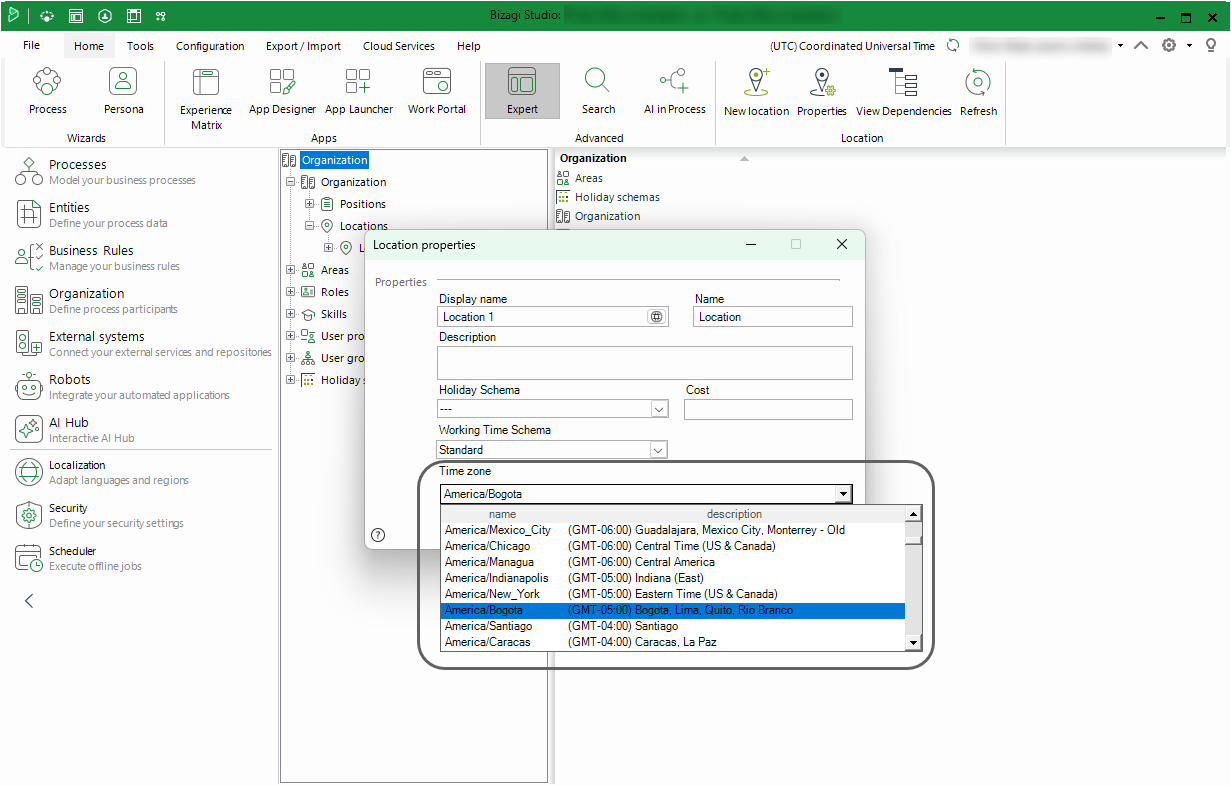
Task: Switch to the Home tab
Action: click(89, 46)
